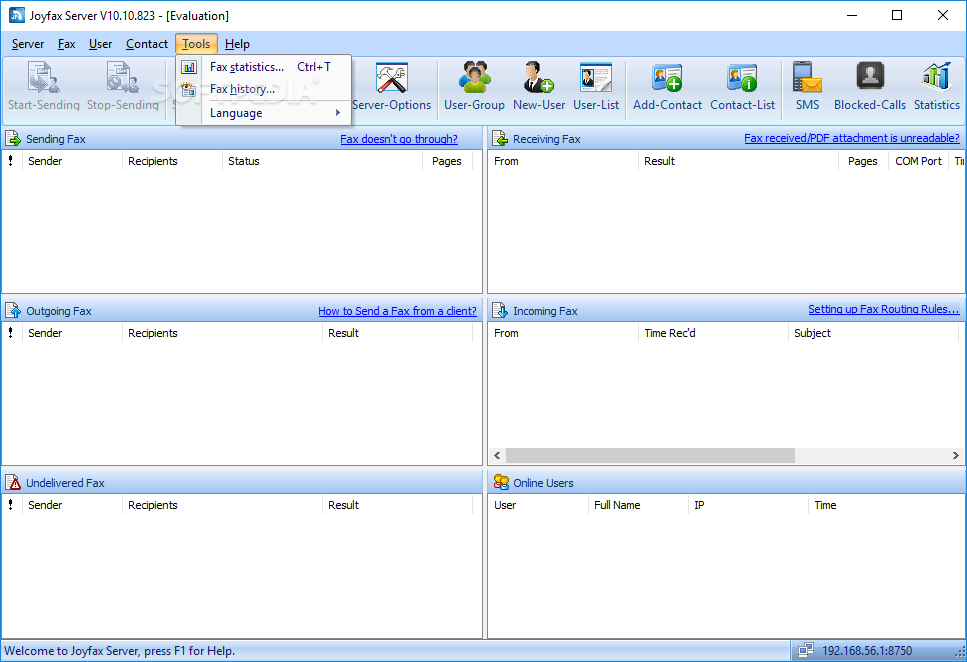Click the priority '!' column in Sending Fax
The height and width of the screenshot is (662, 967).
pyautogui.click(x=12, y=161)
